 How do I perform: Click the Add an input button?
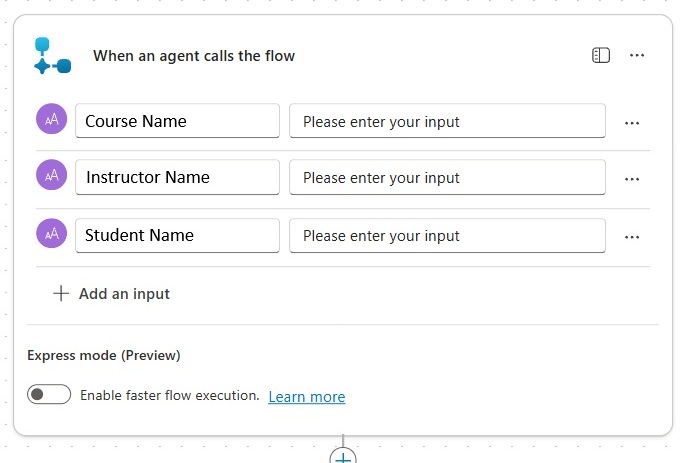tap(124, 294)
